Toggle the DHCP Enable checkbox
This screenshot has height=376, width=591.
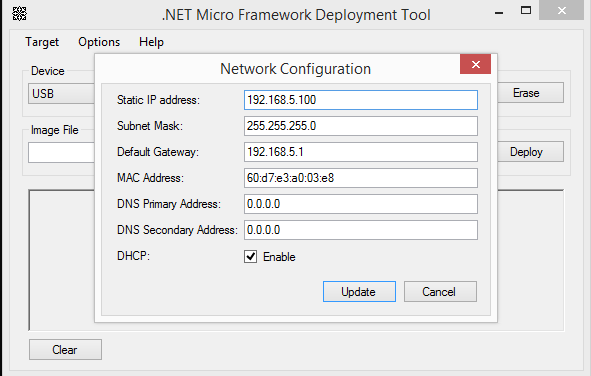[250, 257]
